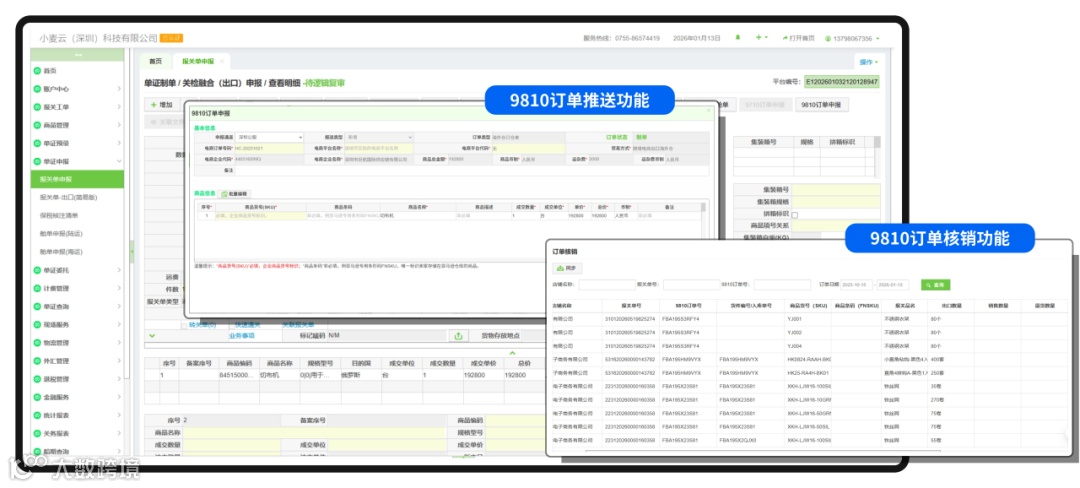Click the 平台编号 field E1202601032120128947
Viewport: 1080px width, 488px height.
pyautogui.click(x=842, y=82)
